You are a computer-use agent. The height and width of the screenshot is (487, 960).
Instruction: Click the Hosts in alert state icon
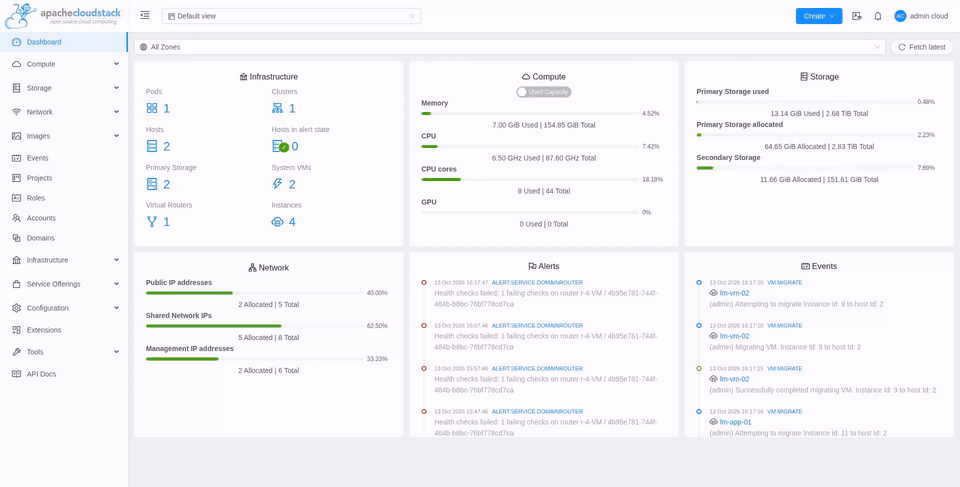pos(279,146)
